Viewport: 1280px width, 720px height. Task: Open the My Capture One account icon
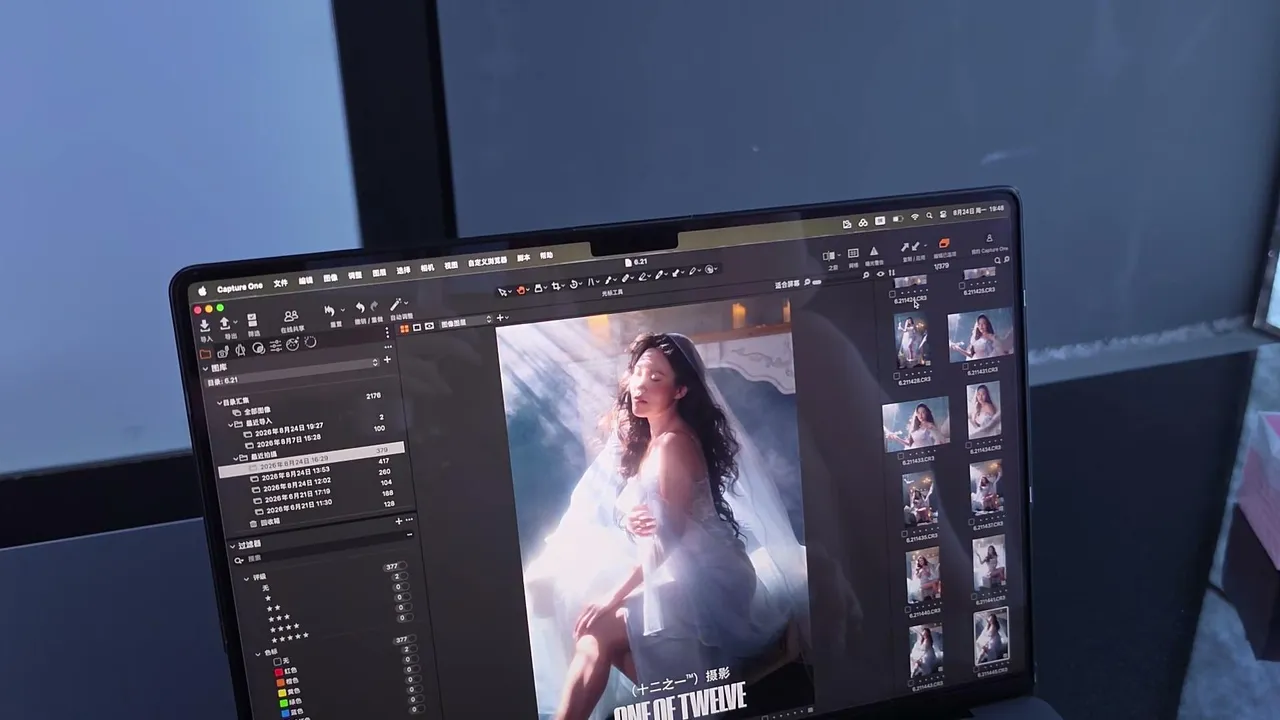(989, 238)
